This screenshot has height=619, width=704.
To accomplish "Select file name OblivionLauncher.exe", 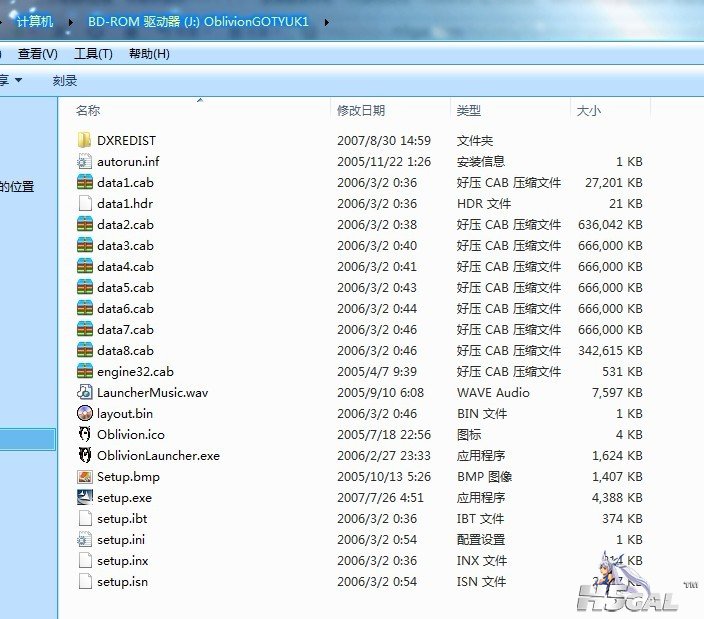I will coord(158,456).
